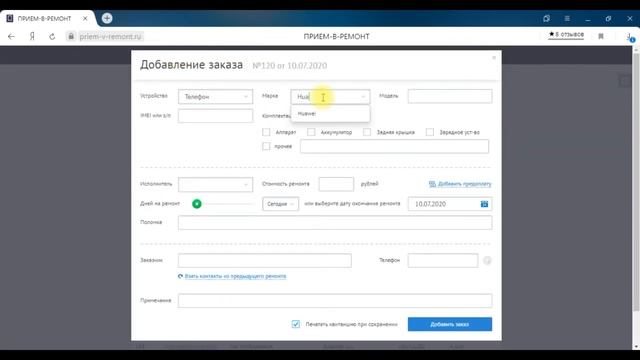Open the Сегодня days dropdown
This screenshot has width=640, height=360.
coord(280,204)
